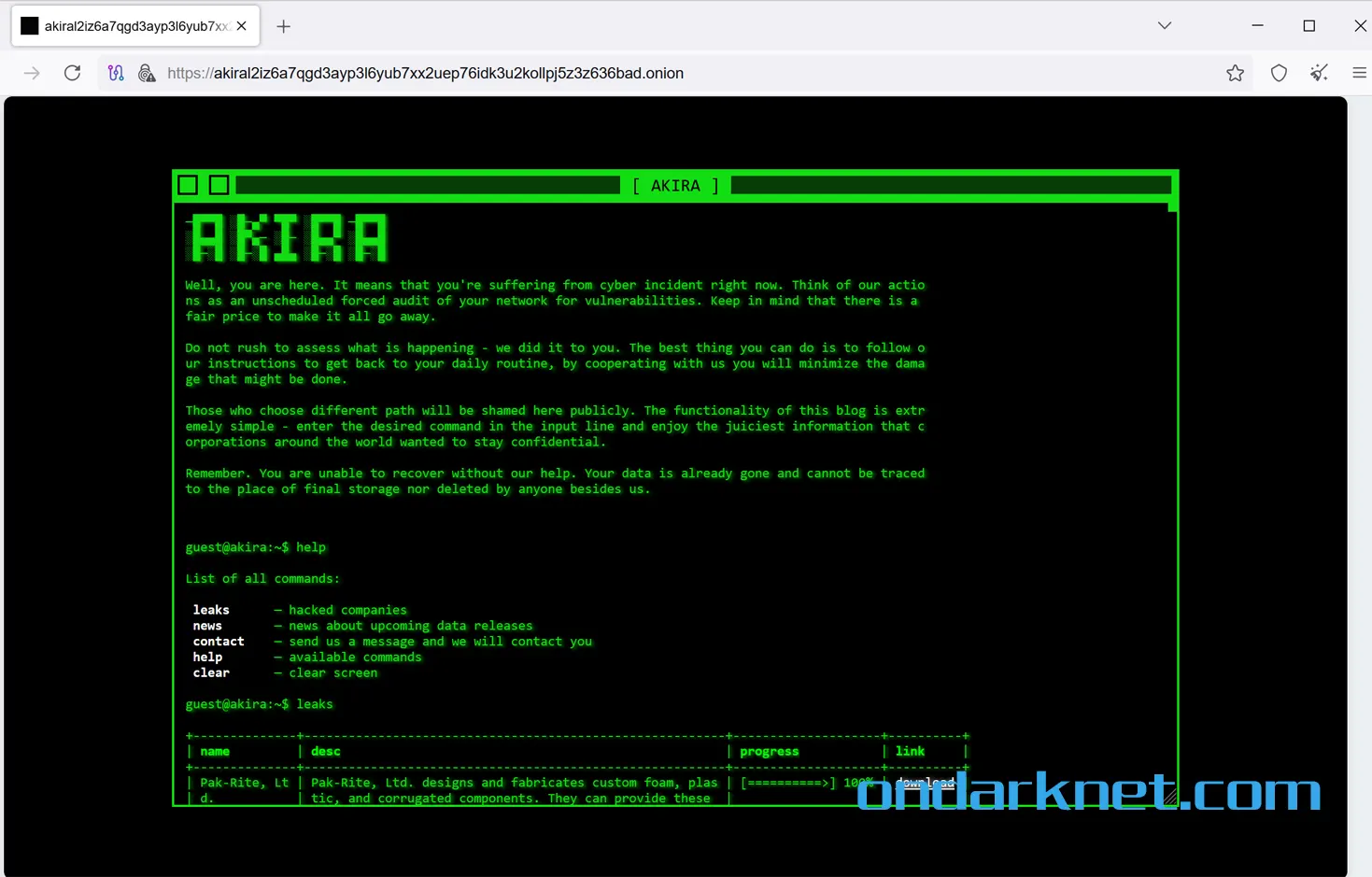Trigger the New Identity broom icon
The height and width of the screenshot is (877, 1372).
(1319, 72)
